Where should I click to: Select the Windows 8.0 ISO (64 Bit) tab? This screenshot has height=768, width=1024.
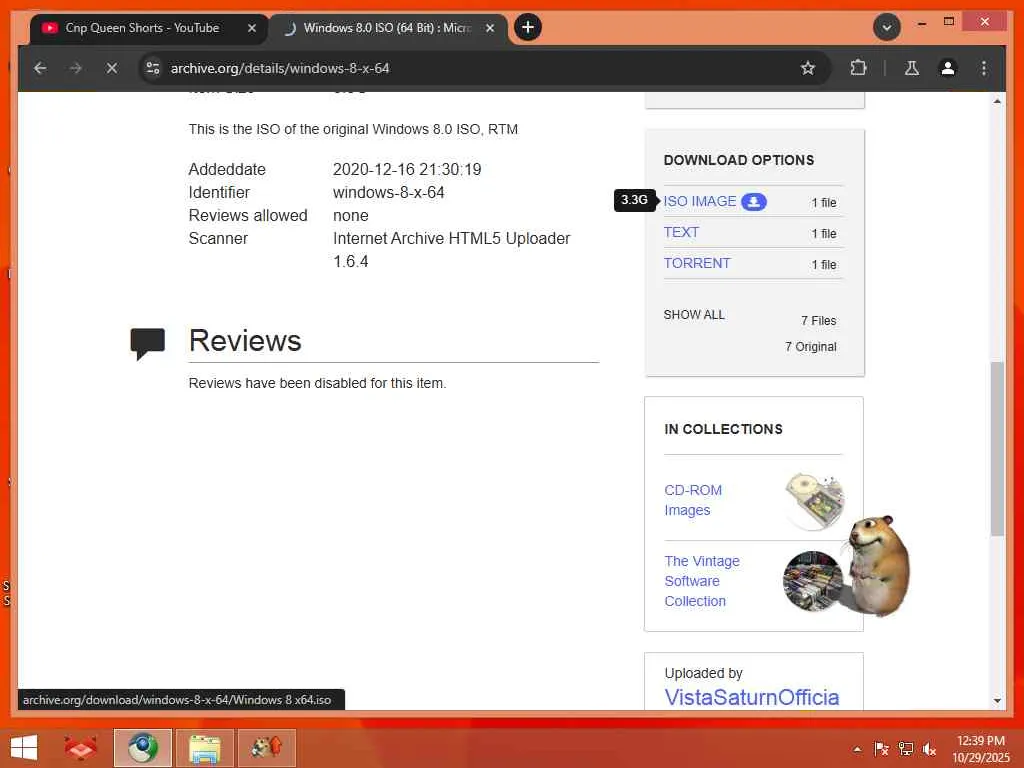coord(388,28)
